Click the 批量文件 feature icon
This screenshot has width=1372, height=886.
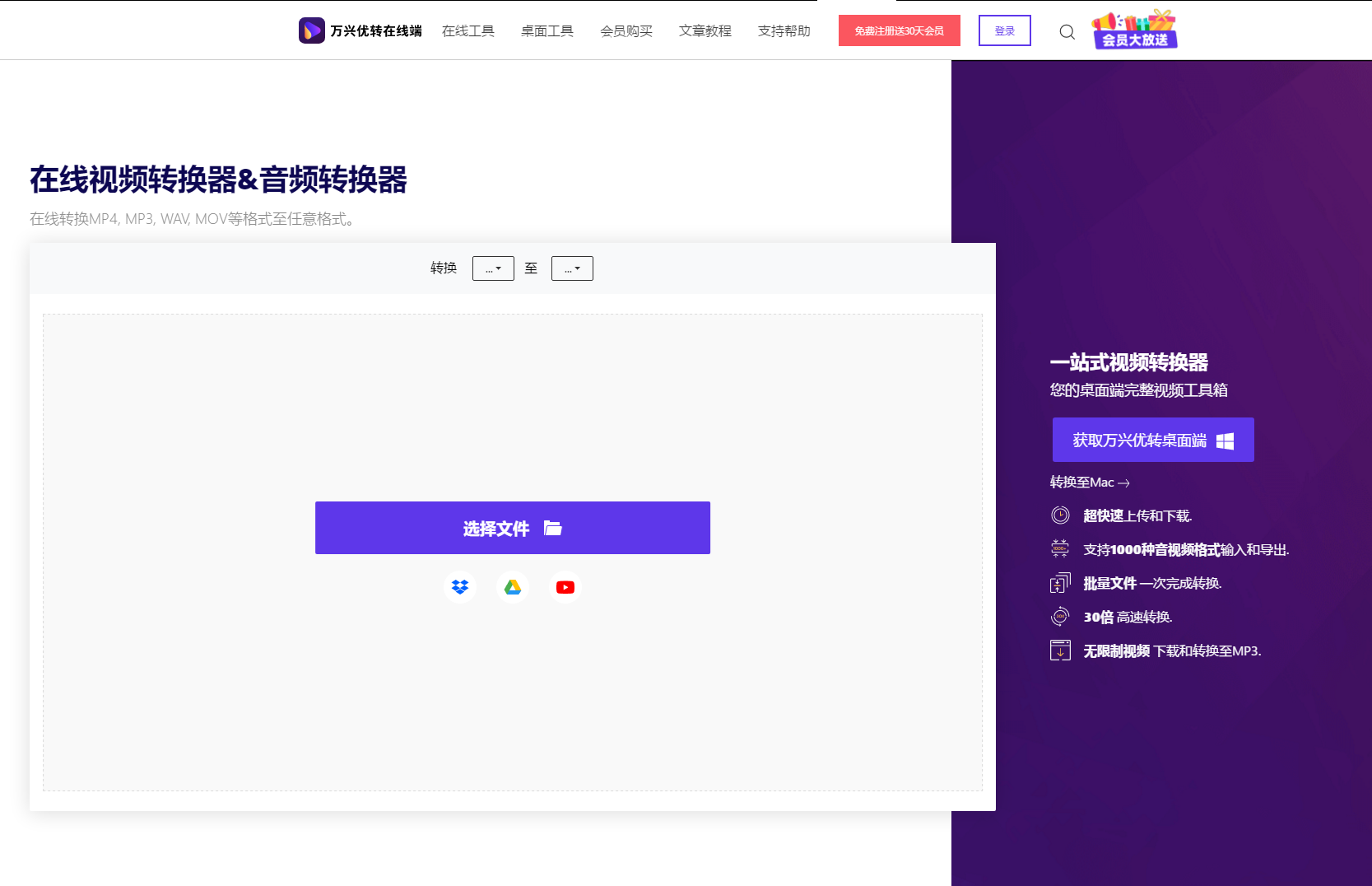tap(1060, 582)
